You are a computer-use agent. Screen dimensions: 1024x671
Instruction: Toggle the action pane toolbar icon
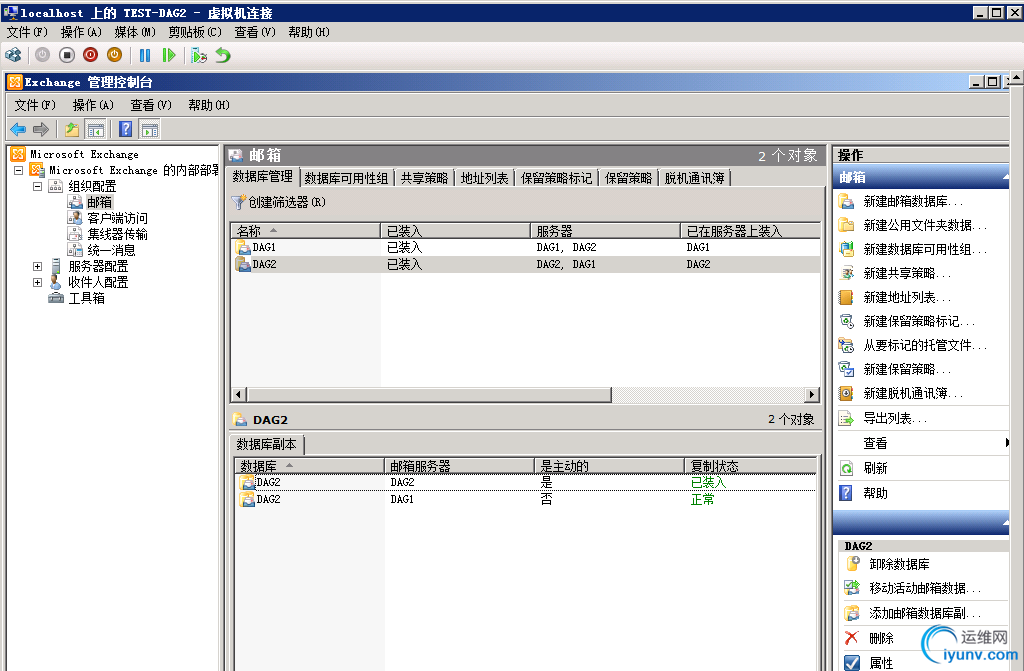point(150,129)
